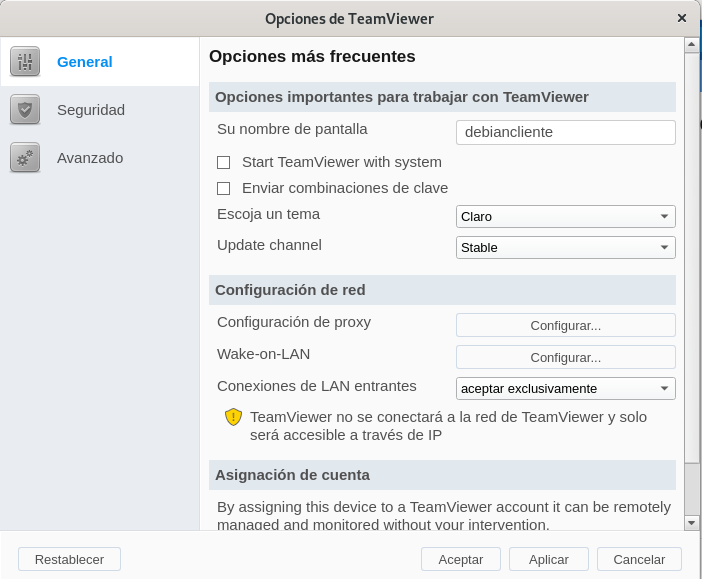
Task: Click the General sliders icon
Action: [x=25, y=61]
